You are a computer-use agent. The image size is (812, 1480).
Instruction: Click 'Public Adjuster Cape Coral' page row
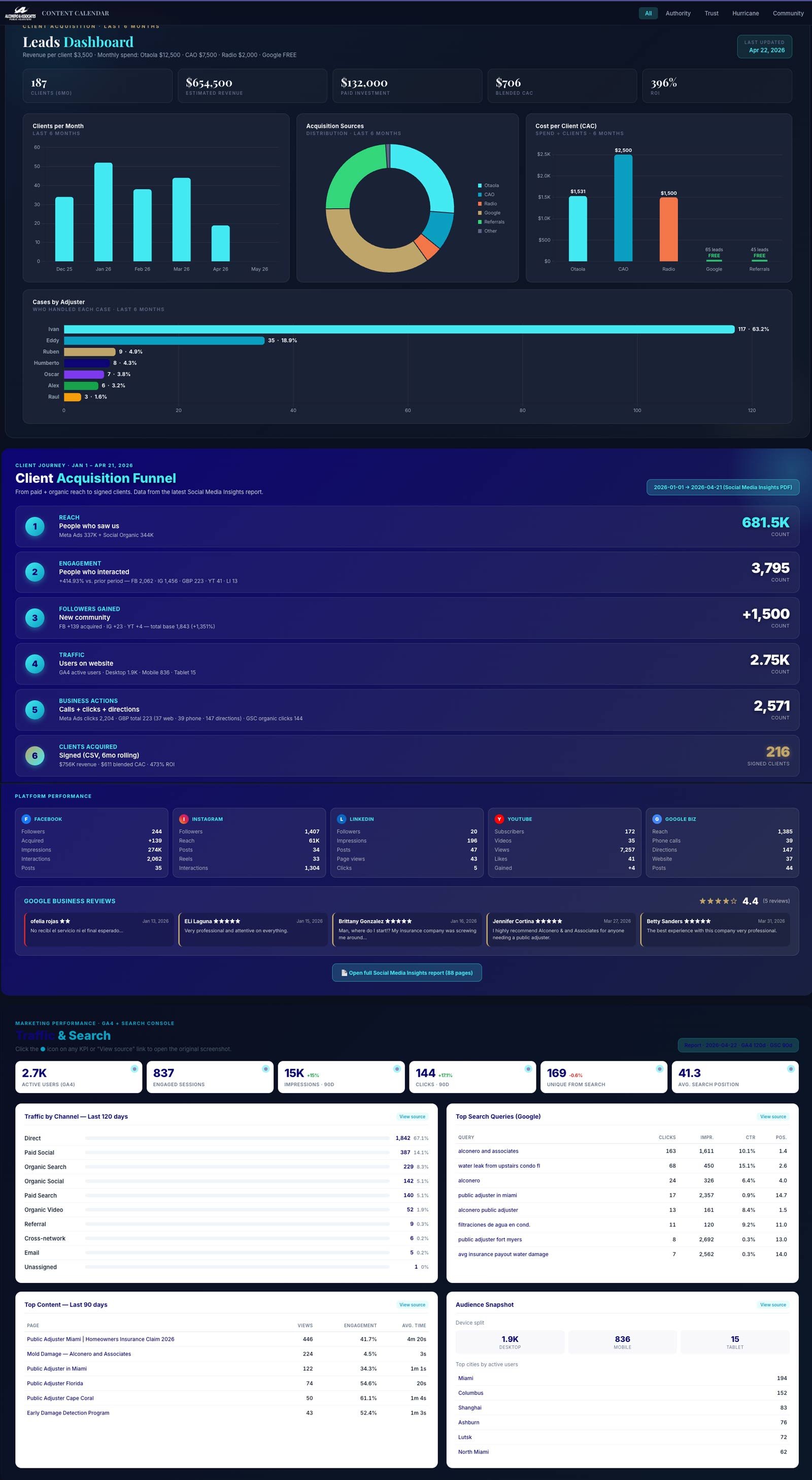(x=226, y=1398)
